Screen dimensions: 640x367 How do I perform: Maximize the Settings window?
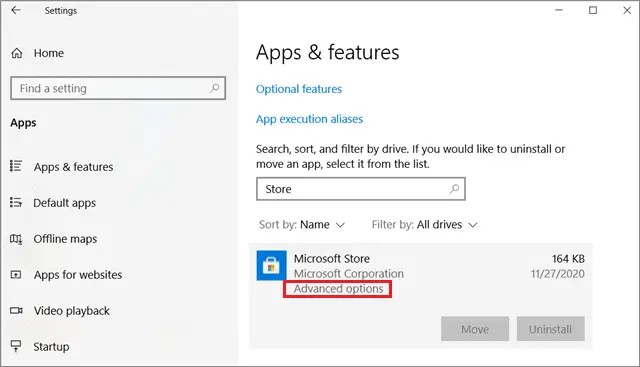pos(593,10)
